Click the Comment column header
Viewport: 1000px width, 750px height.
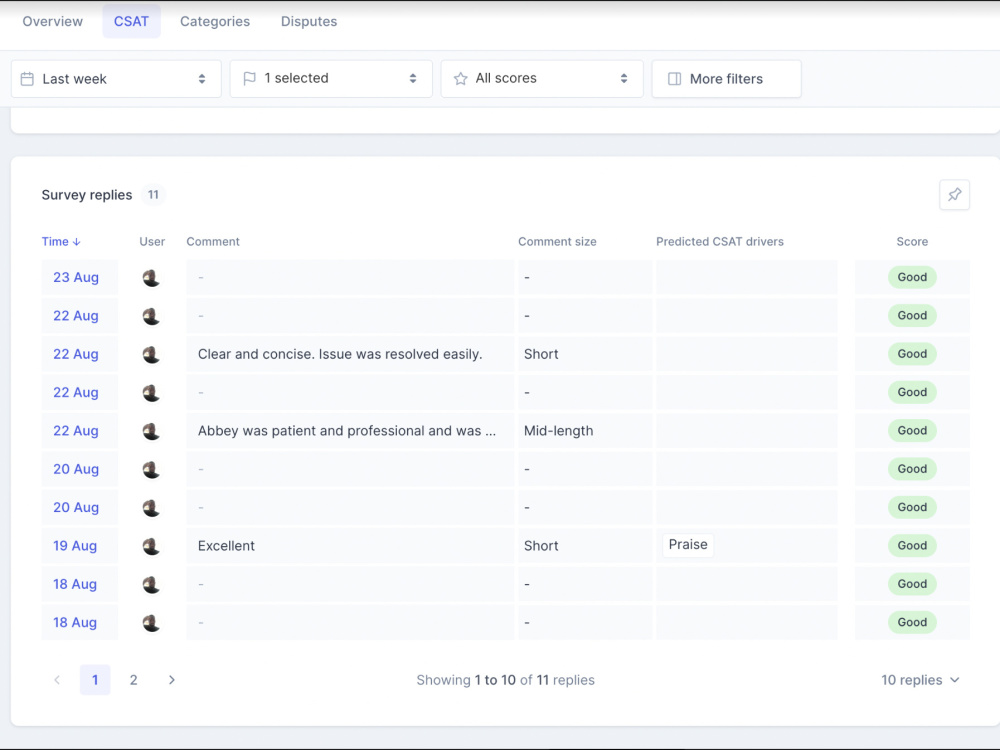click(213, 242)
